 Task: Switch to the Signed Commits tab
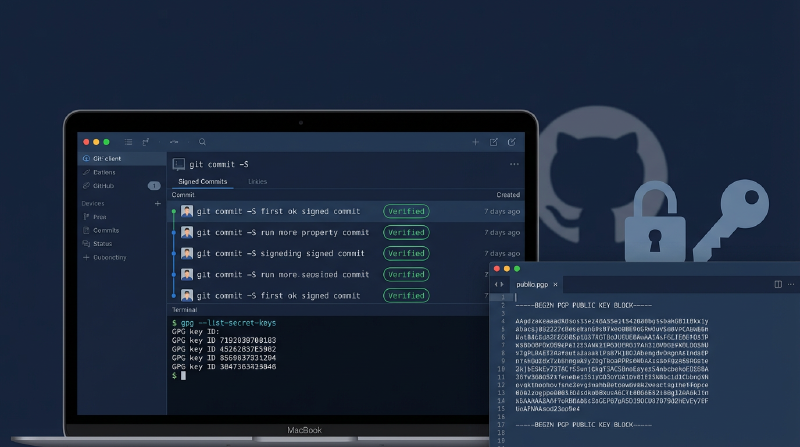coord(203,182)
